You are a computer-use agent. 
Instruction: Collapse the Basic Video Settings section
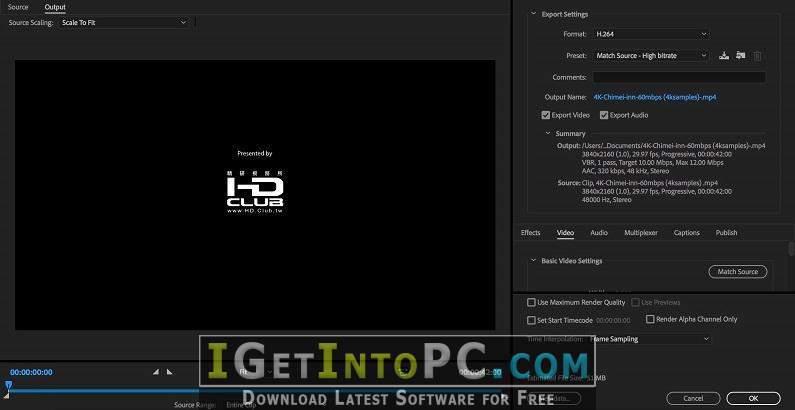click(533, 260)
